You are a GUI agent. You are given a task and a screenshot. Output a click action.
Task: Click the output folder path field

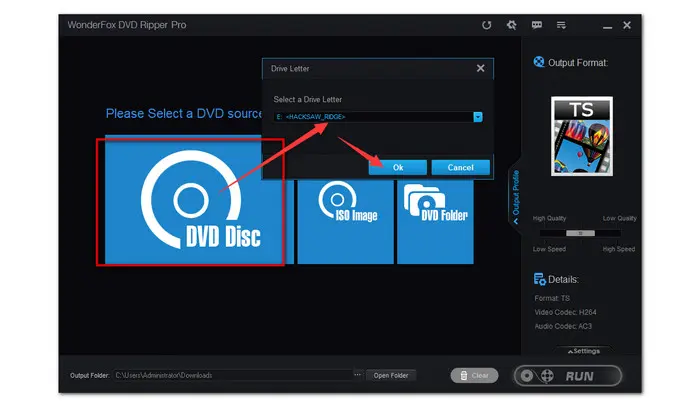pos(232,375)
